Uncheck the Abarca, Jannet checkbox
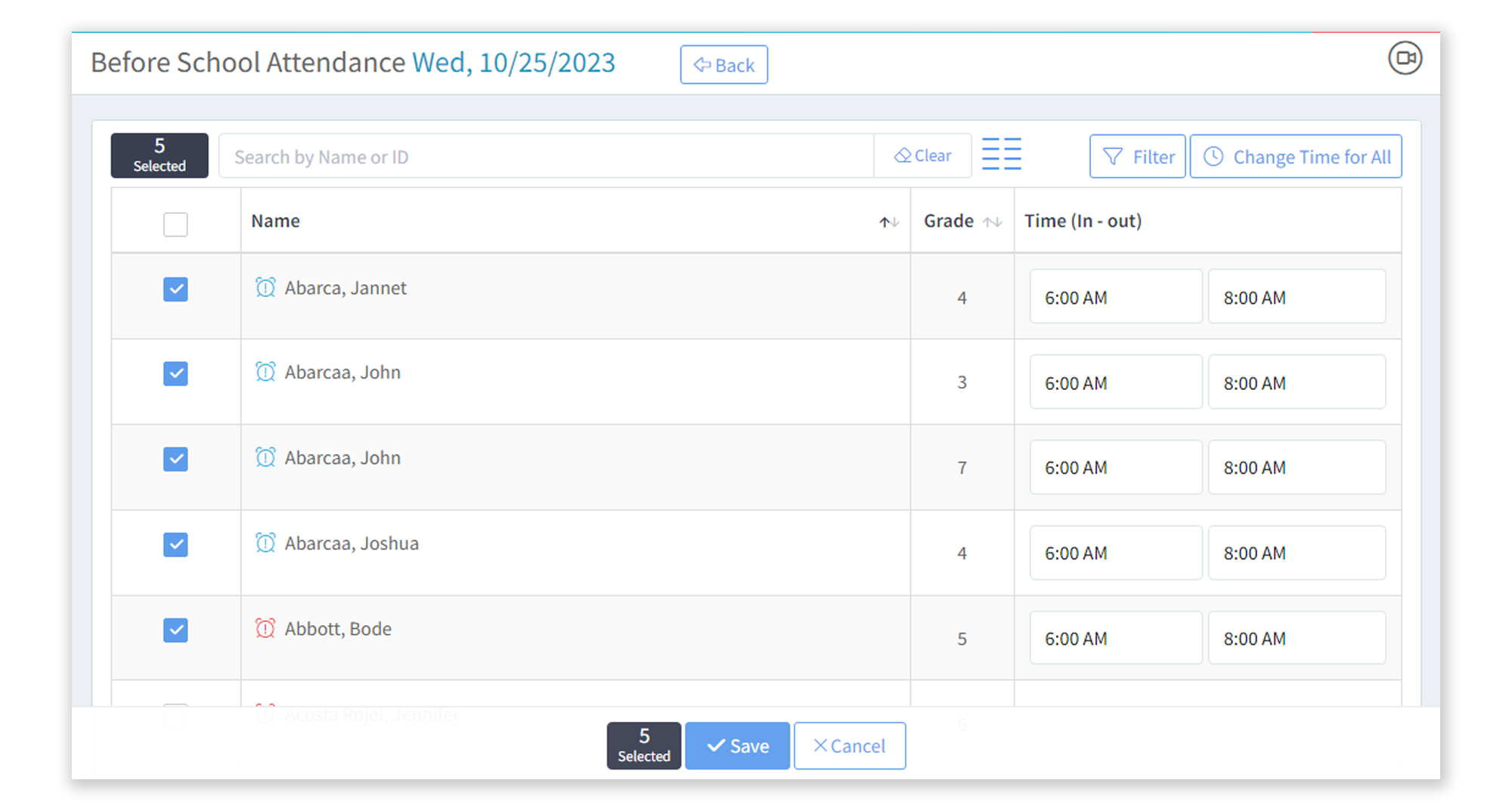Screen dimensions: 1512x811 (x=175, y=289)
